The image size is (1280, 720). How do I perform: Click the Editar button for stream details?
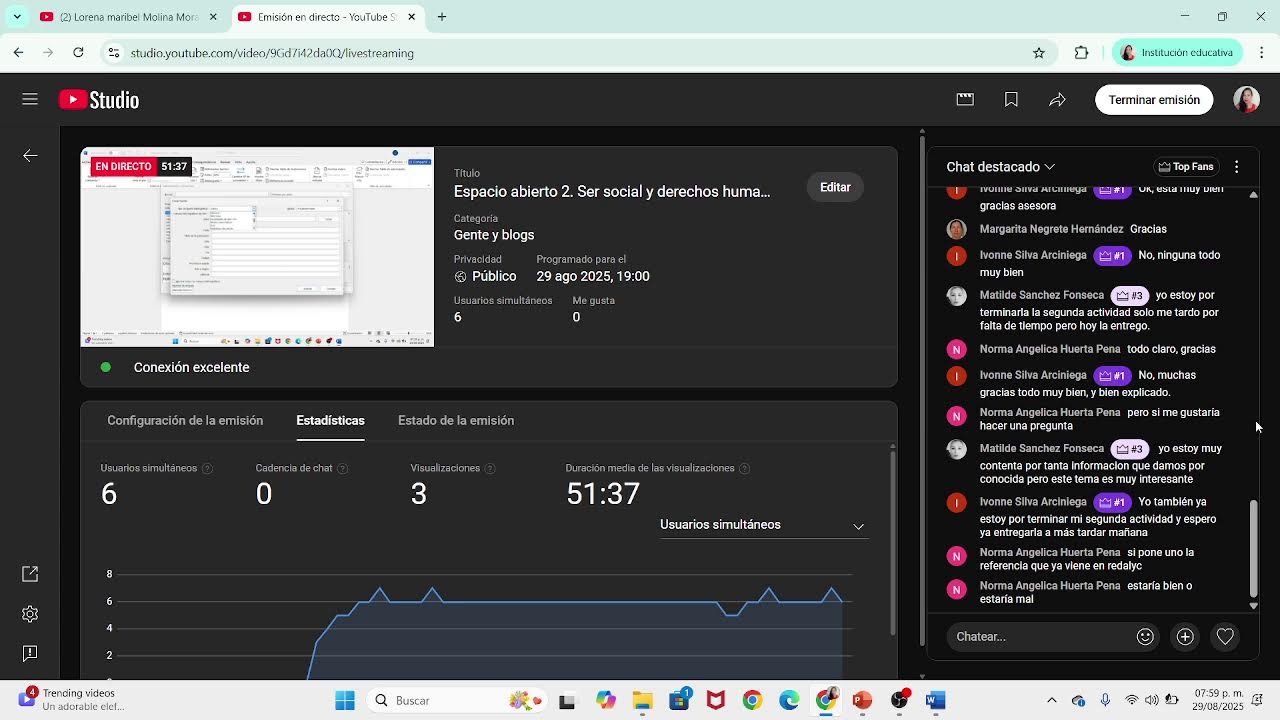[x=835, y=187]
